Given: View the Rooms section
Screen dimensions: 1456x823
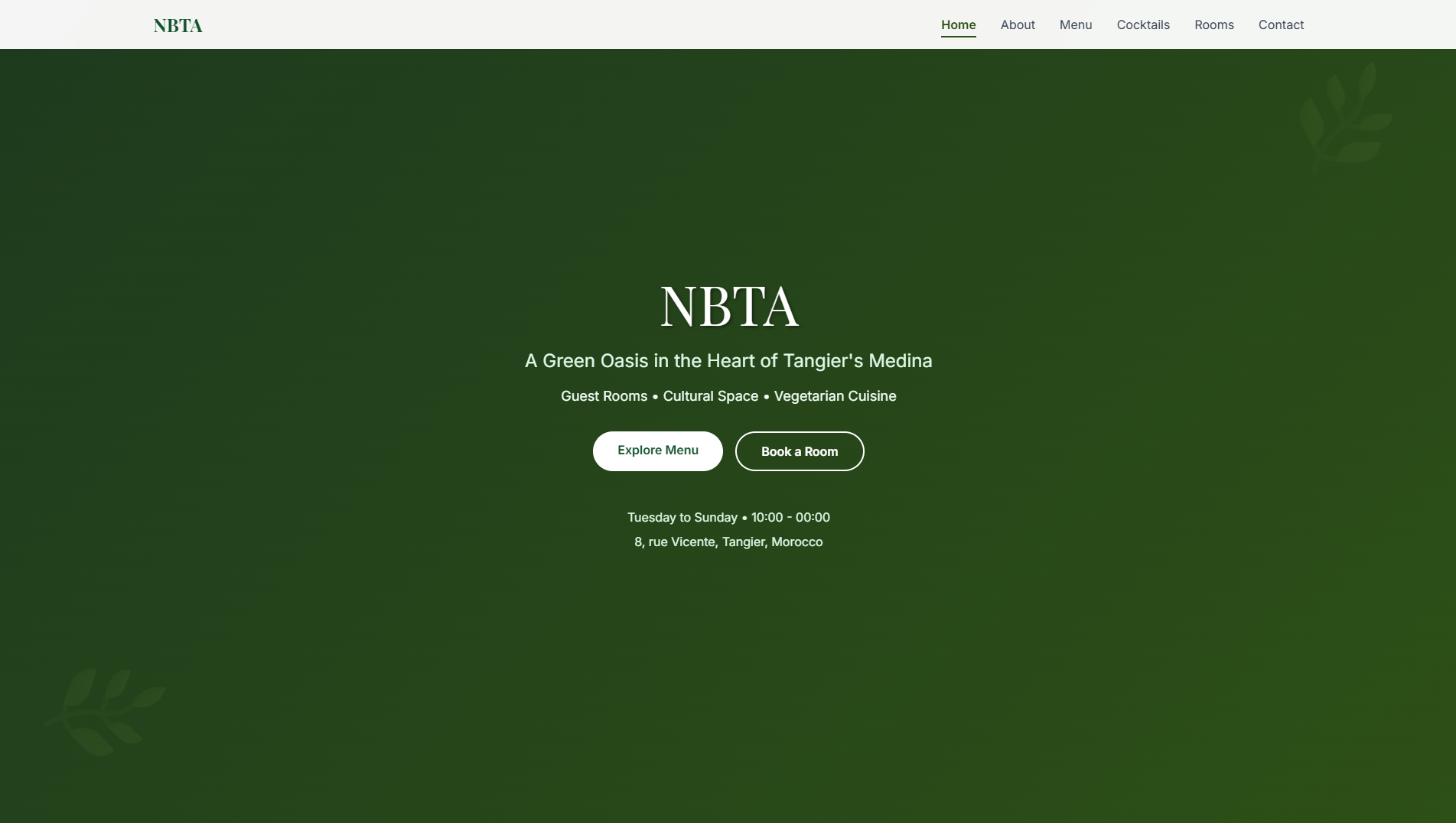Looking at the screenshot, I should coord(1213,24).
